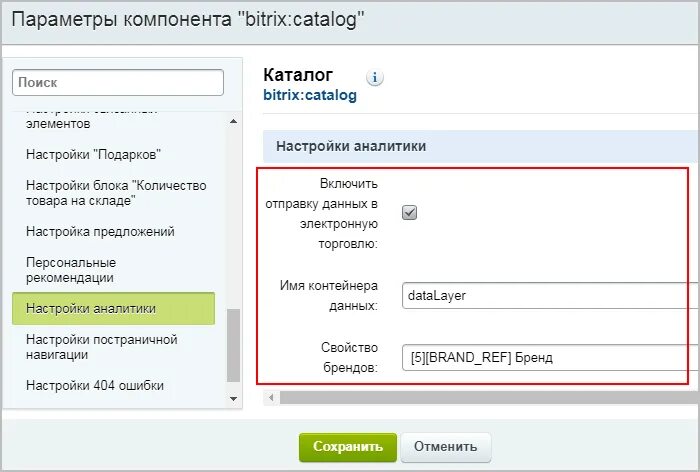Viewport: 700px width, 472px height.
Task: Click the Сохранить button
Action: 348,447
